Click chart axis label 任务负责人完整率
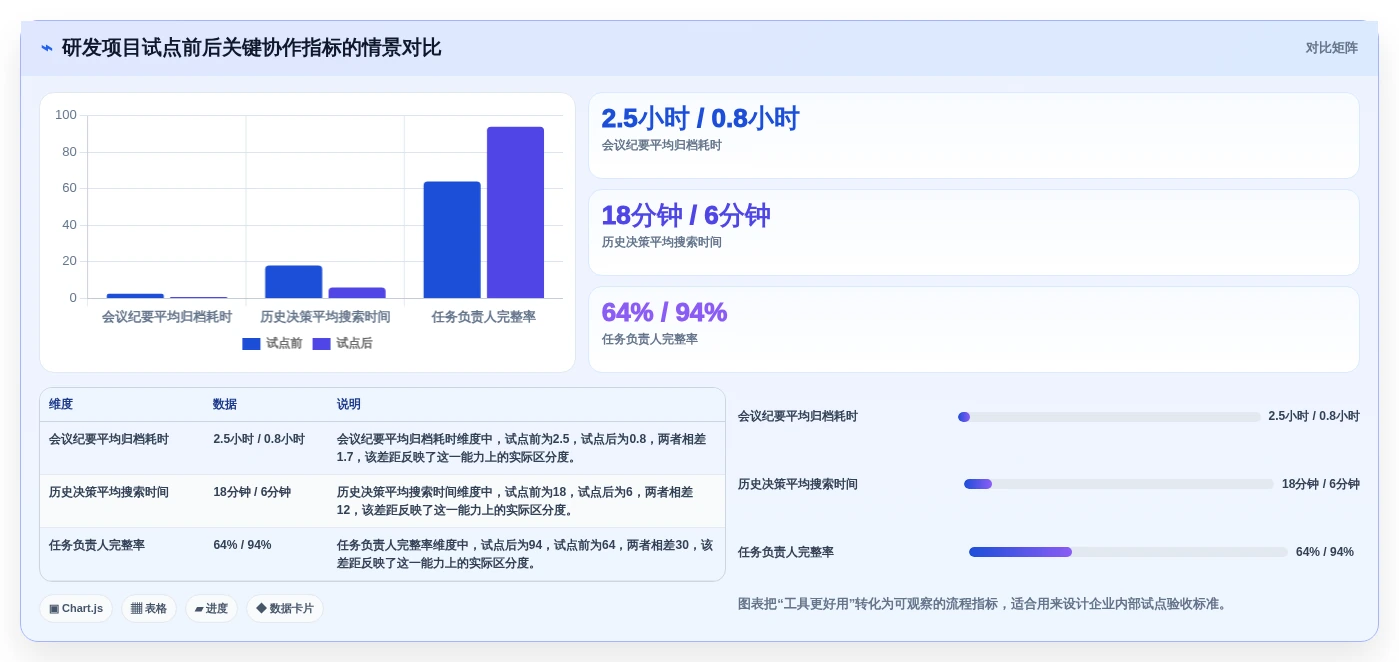The image size is (1399, 662). coord(484,317)
